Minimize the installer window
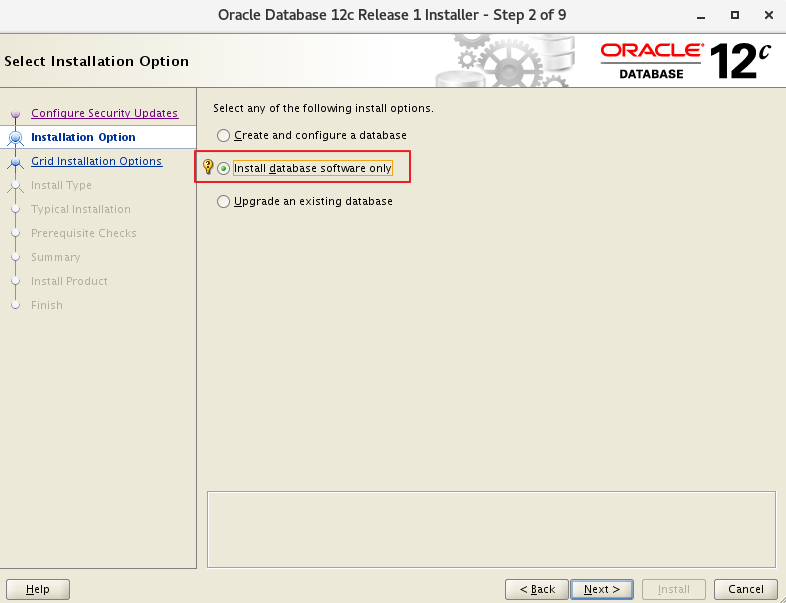Image resolution: width=786 pixels, height=603 pixels. pos(701,16)
